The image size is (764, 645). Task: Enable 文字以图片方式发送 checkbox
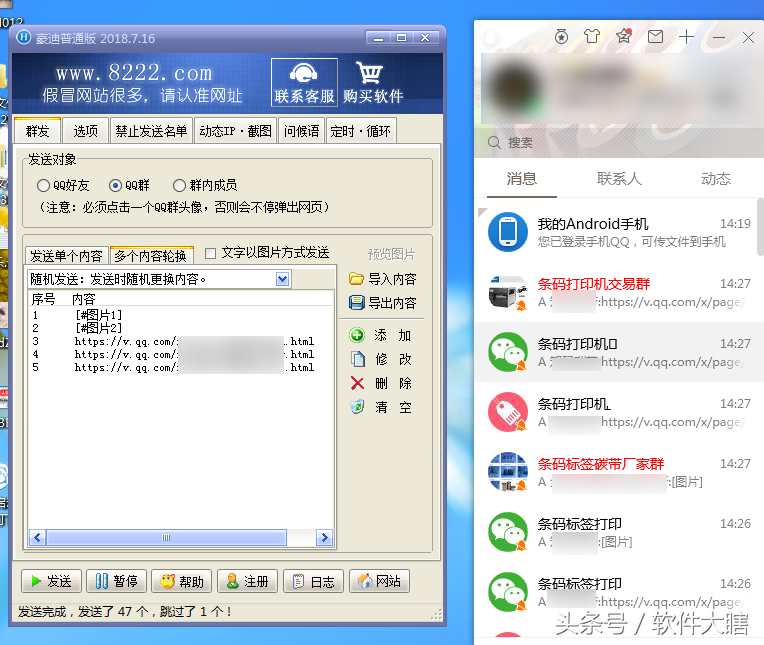210,253
